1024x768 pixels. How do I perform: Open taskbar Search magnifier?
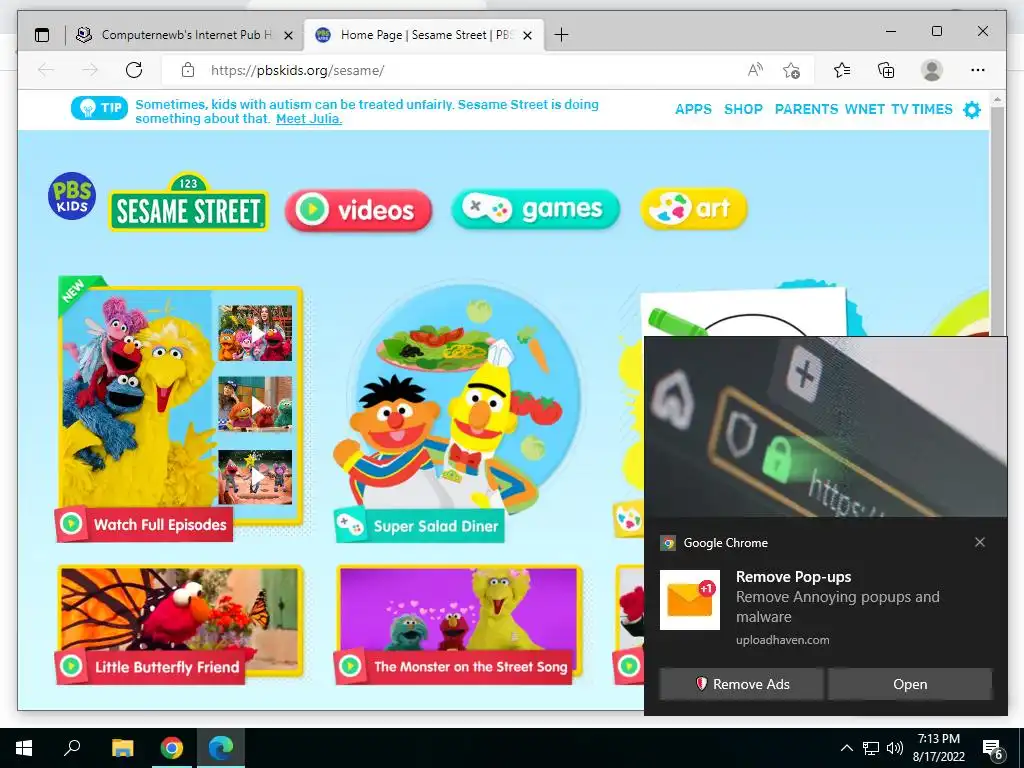click(x=72, y=748)
